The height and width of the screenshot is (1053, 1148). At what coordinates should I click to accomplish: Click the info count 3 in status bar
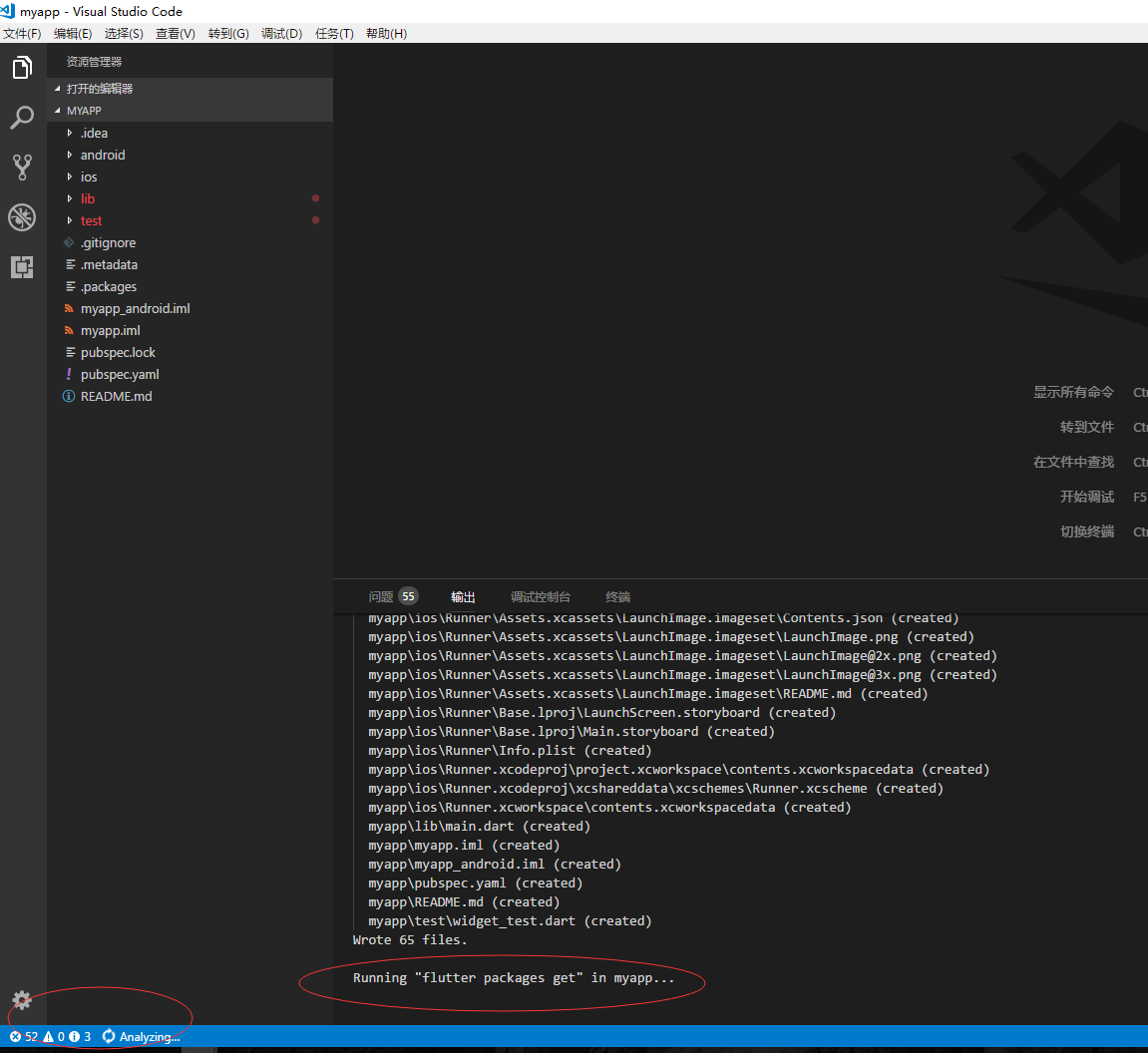(x=80, y=1036)
